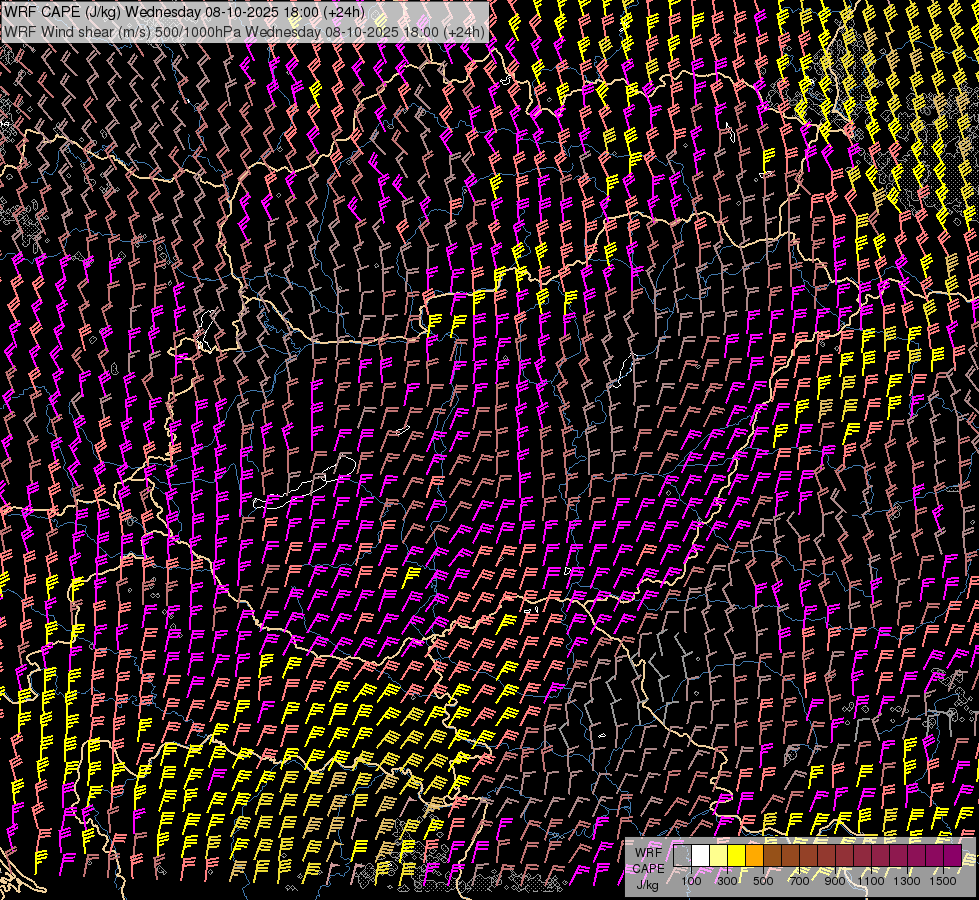This screenshot has height=900, width=979.
Task: Select the 300 legend scale label
Action: click(727, 881)
